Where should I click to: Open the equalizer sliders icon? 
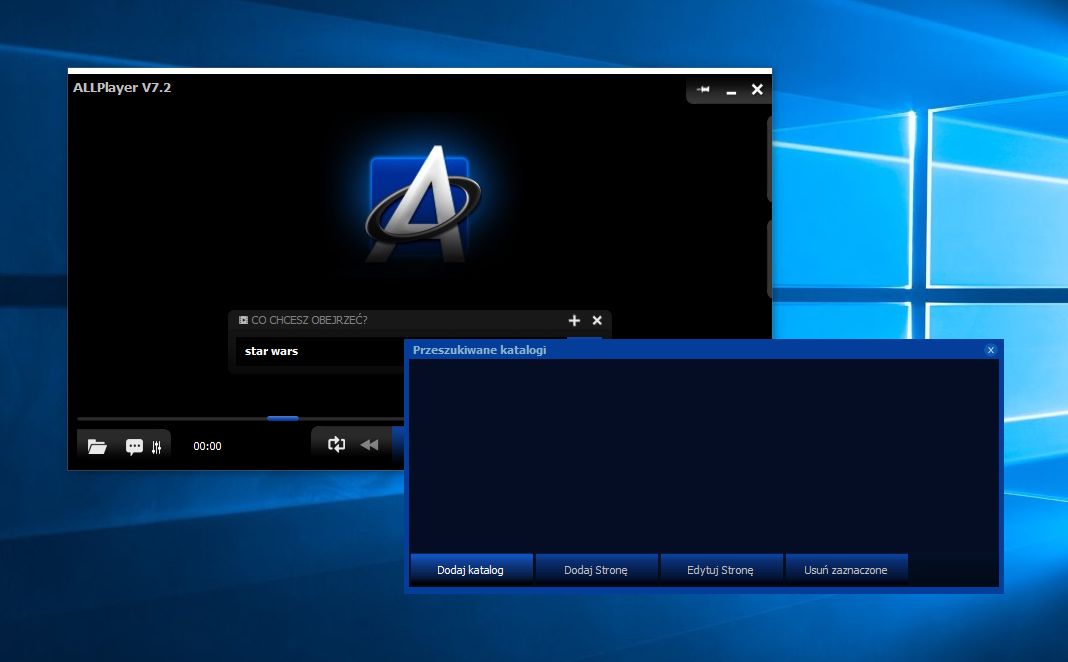(156, 447)
